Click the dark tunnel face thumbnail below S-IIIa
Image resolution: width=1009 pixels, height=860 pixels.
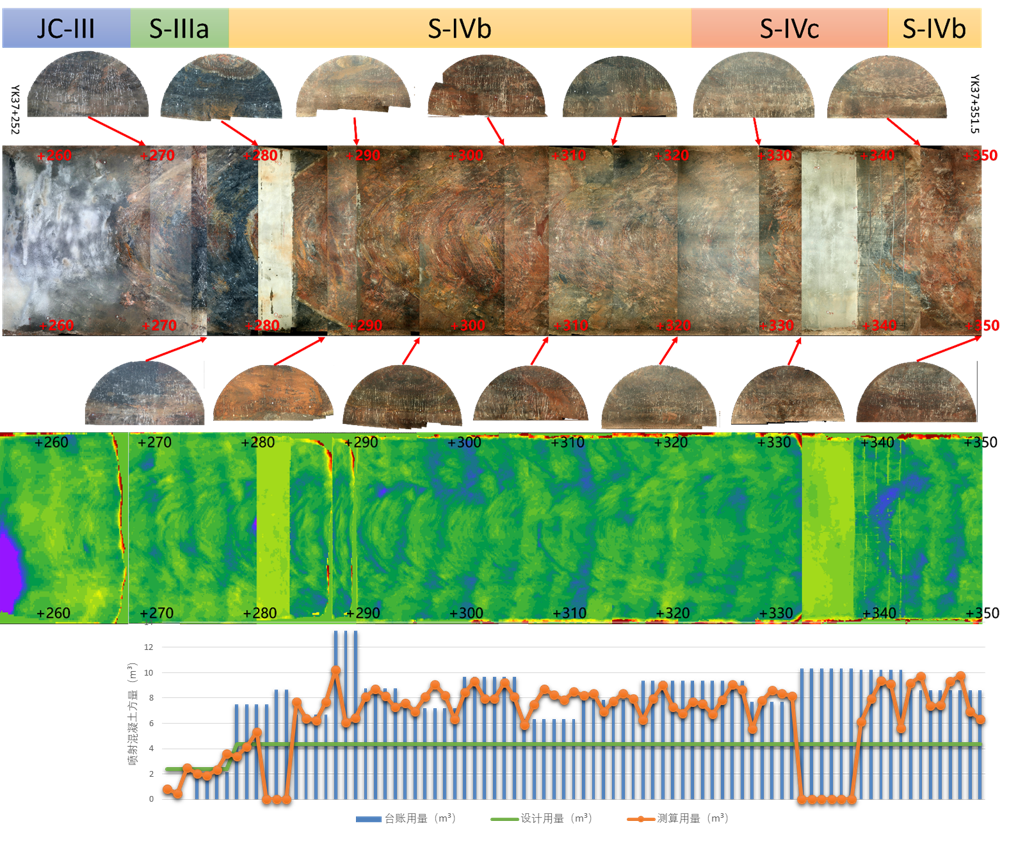point(220,88)
